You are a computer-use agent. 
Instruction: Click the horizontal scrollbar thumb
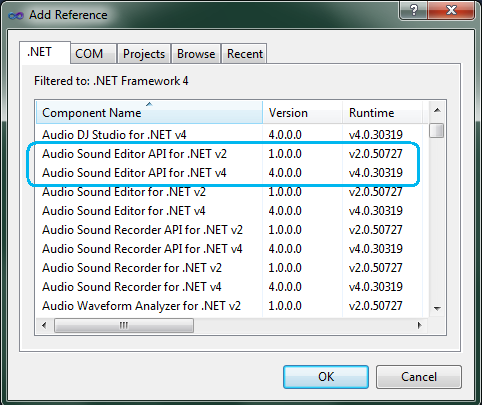(124, 325)
